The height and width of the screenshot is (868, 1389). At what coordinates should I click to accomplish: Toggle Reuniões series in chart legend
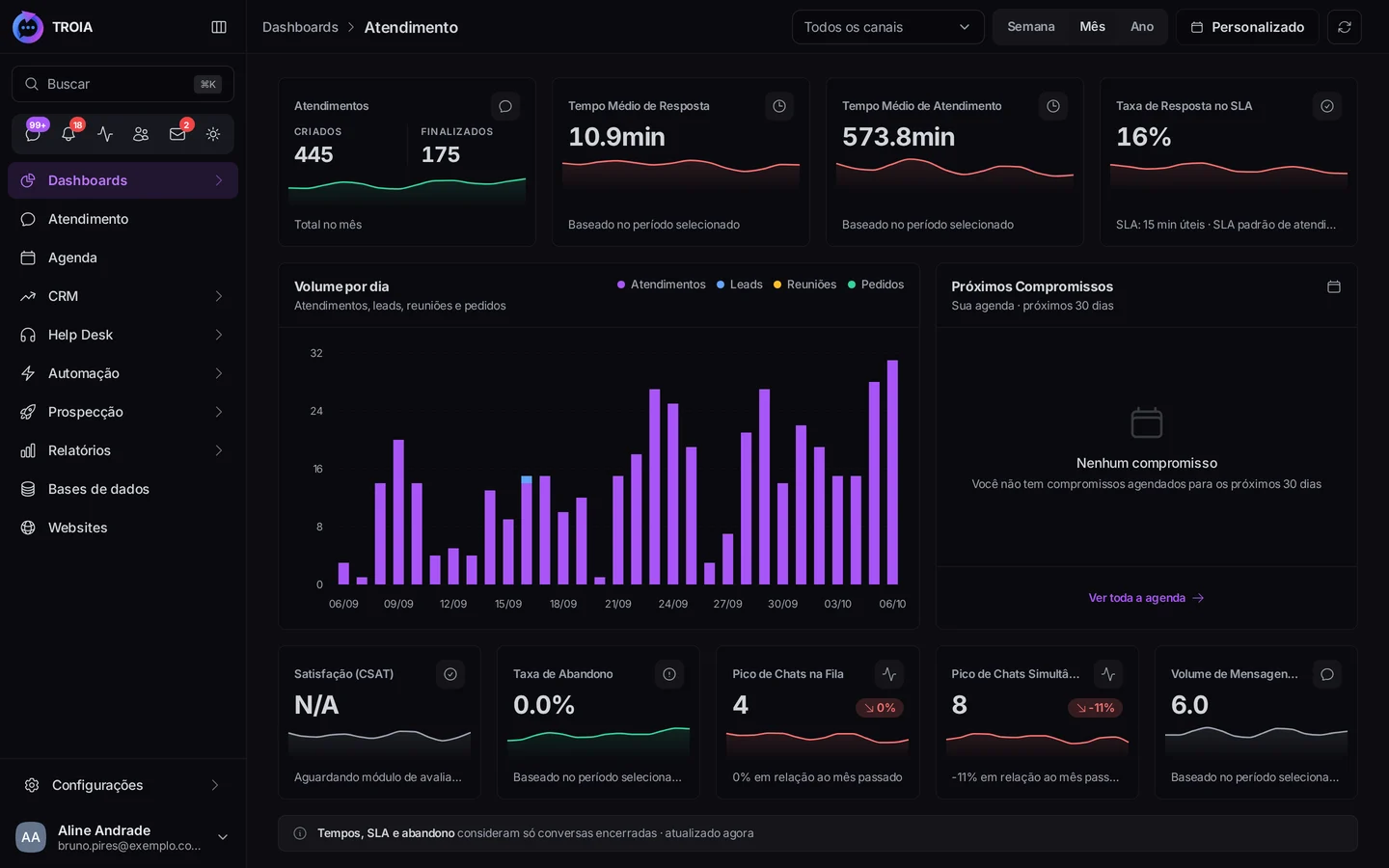pos(804,285)
